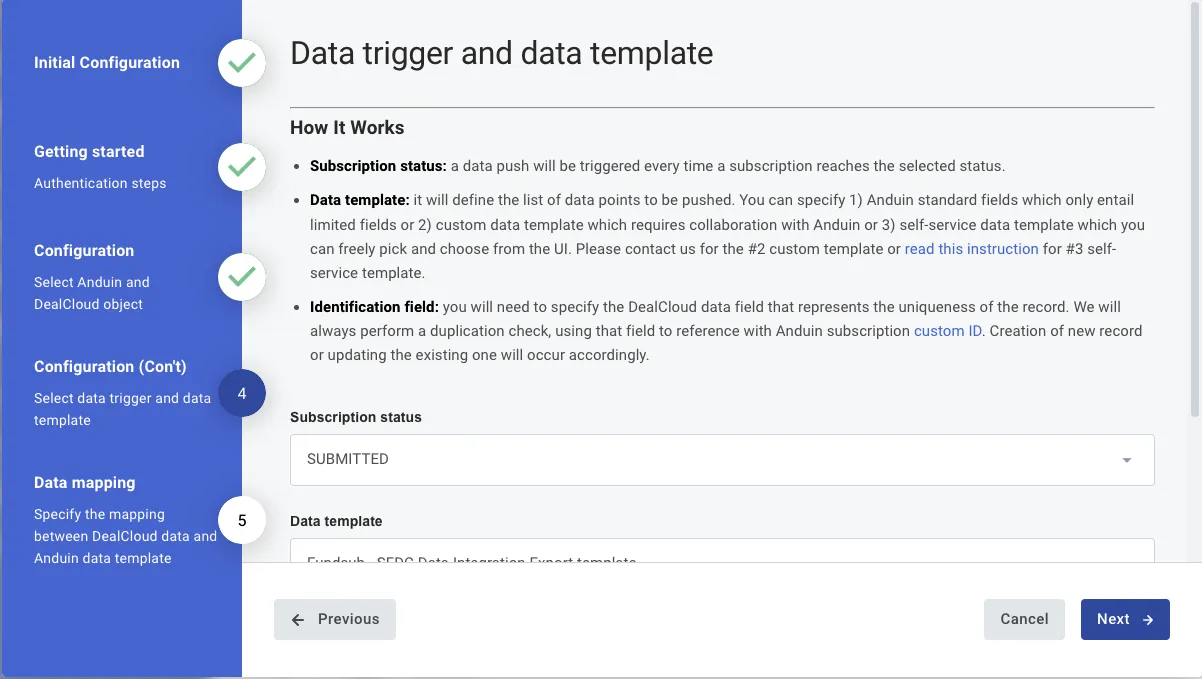The width and height of the screenshot is (1202, 679).
Task: Proceed with the Next button
Action: click(x=1125, y=619)
